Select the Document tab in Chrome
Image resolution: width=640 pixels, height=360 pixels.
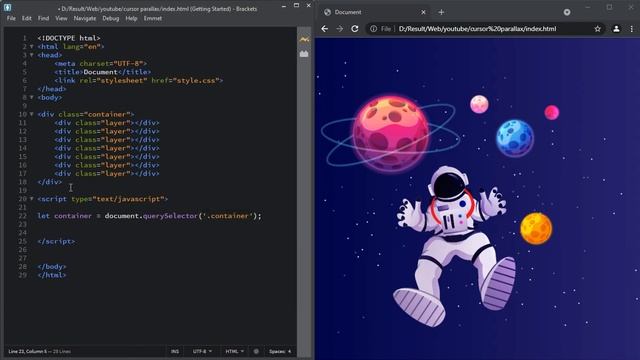tap(376, 12)
